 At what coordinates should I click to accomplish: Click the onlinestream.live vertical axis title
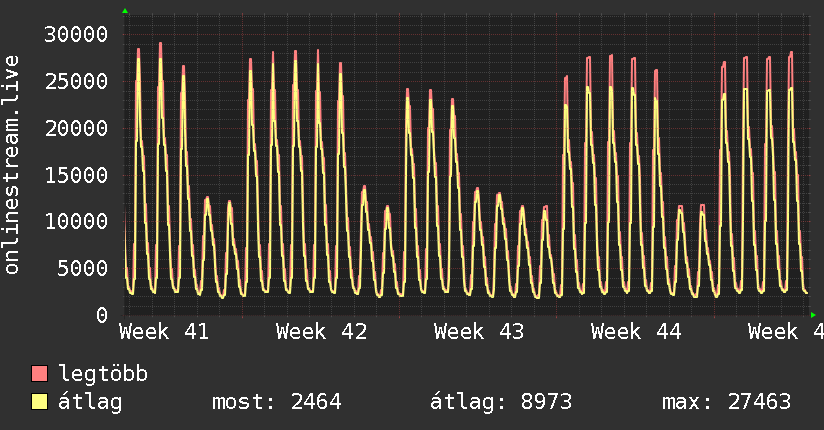[x=11, y=165]
